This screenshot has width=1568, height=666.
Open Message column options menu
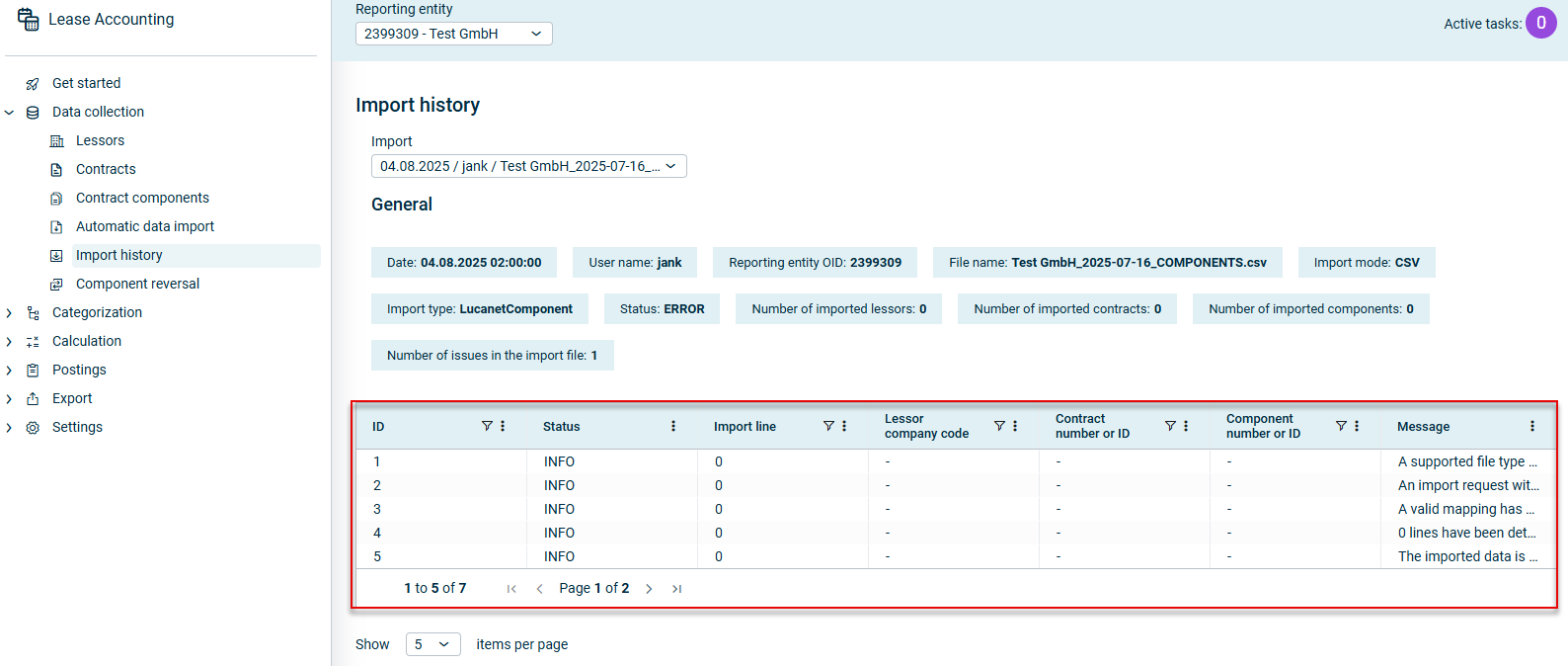1532,426
